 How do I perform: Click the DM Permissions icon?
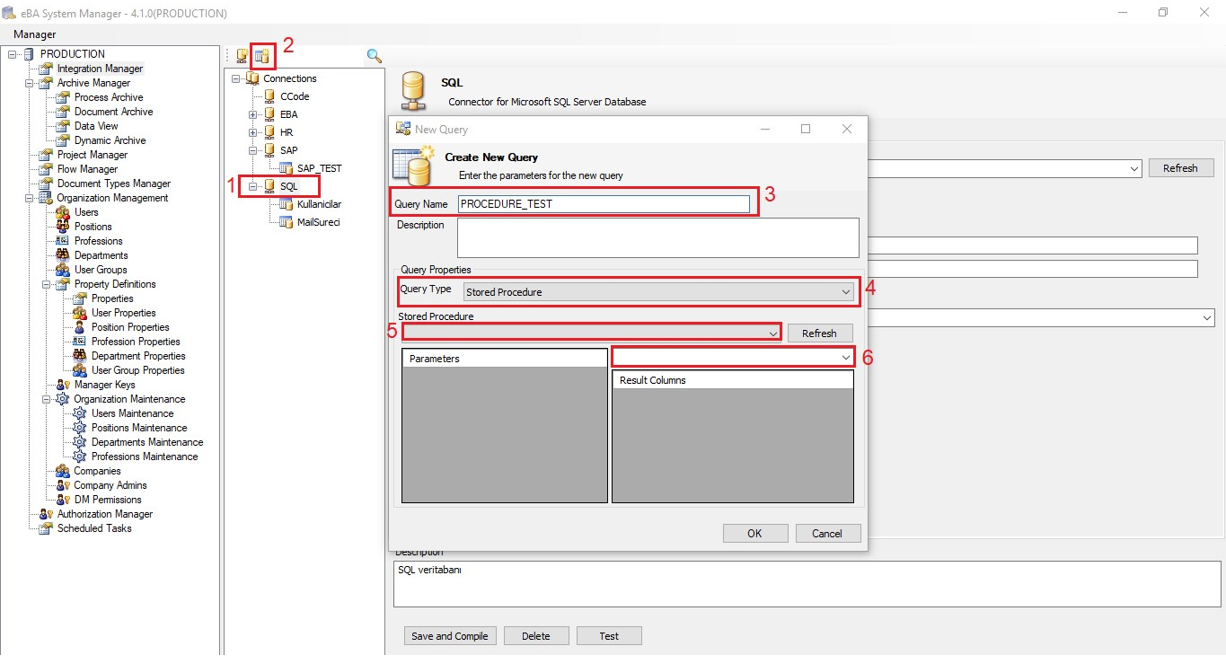tap(63, 500)
